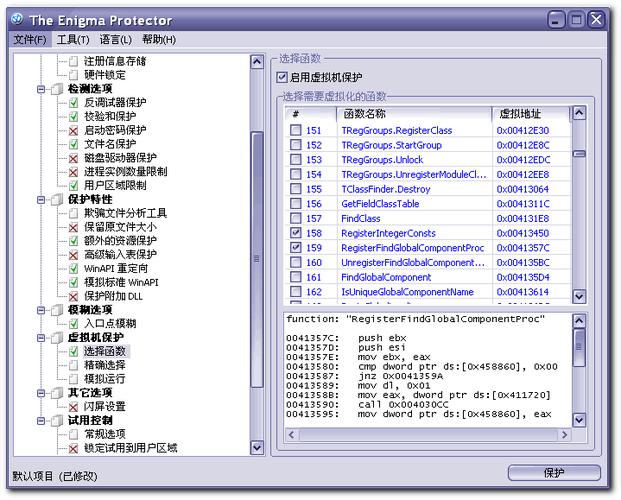The image size is (621, 500).
Task: Collapse the 模糊选项 tree node
Action: [x=41, y=310]
